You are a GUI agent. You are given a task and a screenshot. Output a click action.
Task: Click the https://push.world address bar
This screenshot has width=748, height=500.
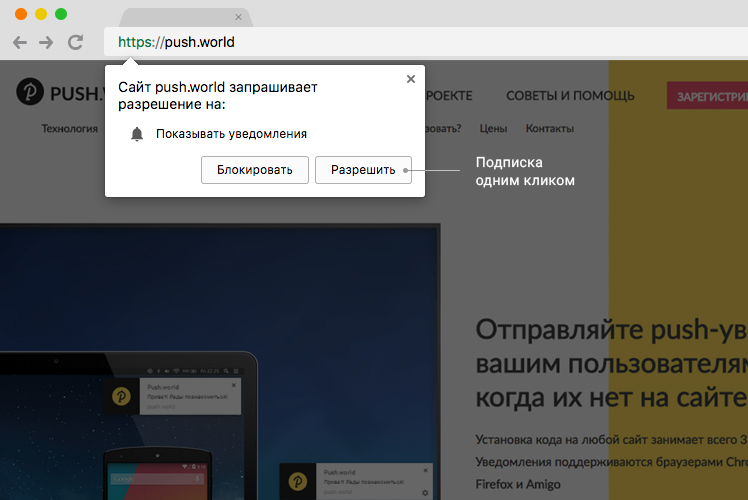pos(426,42)
